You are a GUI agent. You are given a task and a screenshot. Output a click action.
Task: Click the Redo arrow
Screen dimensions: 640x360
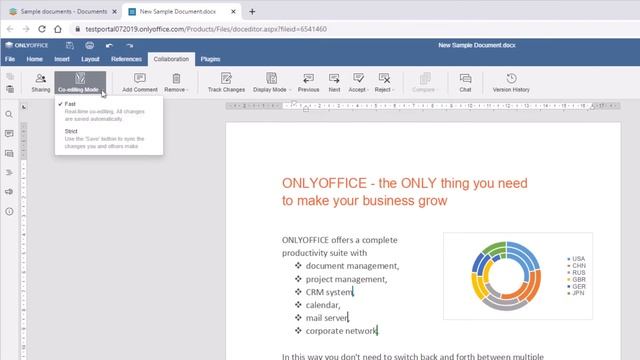coord(129,45)
